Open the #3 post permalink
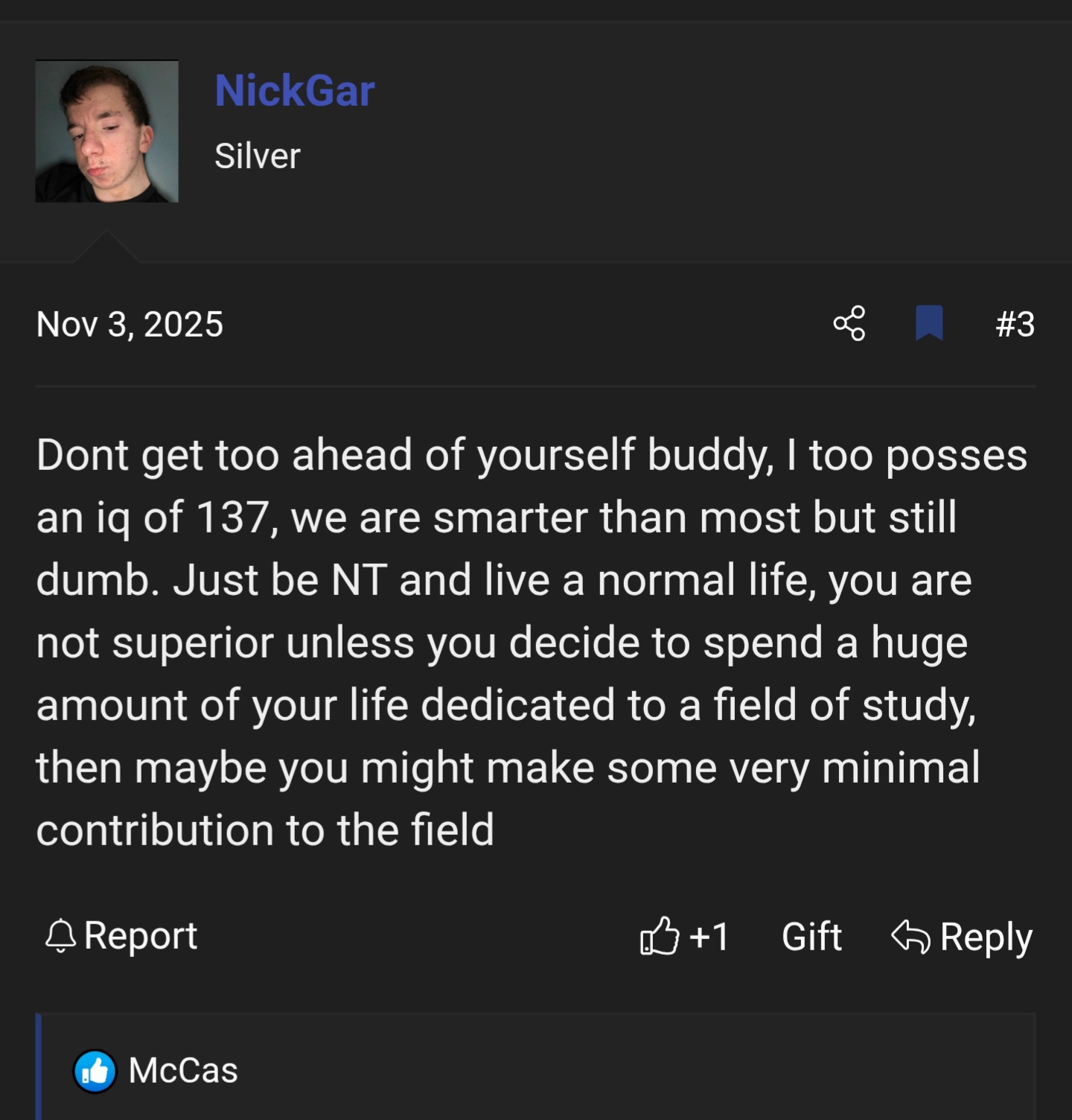Screen dimensions: 1072x1120 point(1015,324)
